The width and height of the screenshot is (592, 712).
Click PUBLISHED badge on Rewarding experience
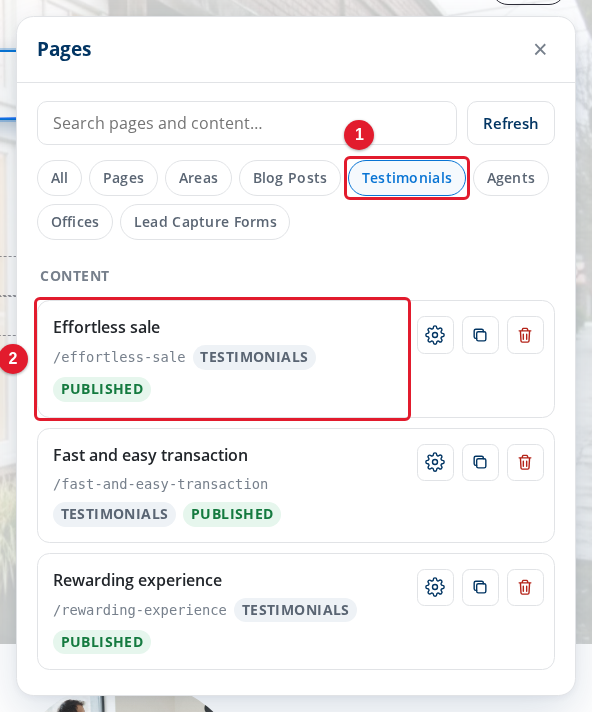click(102, 642)
